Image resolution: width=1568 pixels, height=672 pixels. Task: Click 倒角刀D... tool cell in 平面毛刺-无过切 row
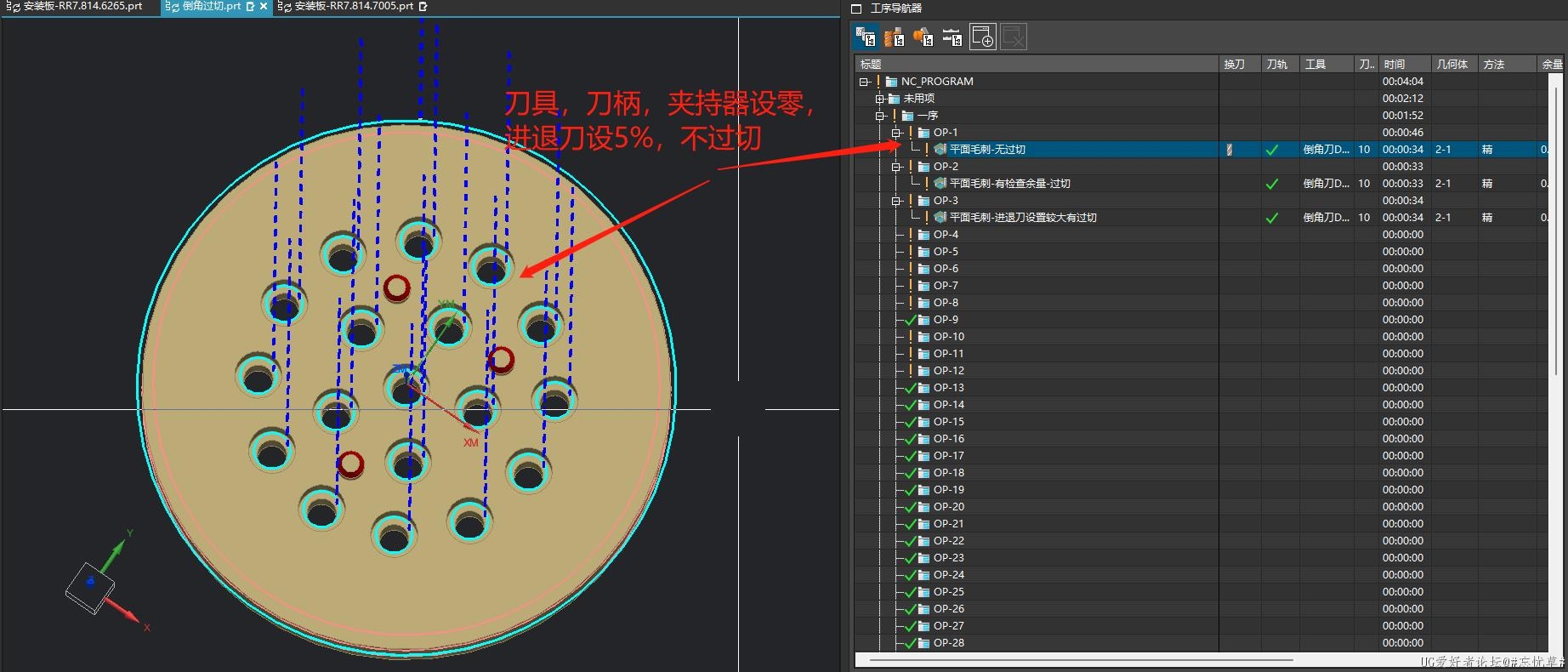pyautogui.click(x=1326, y=150)
